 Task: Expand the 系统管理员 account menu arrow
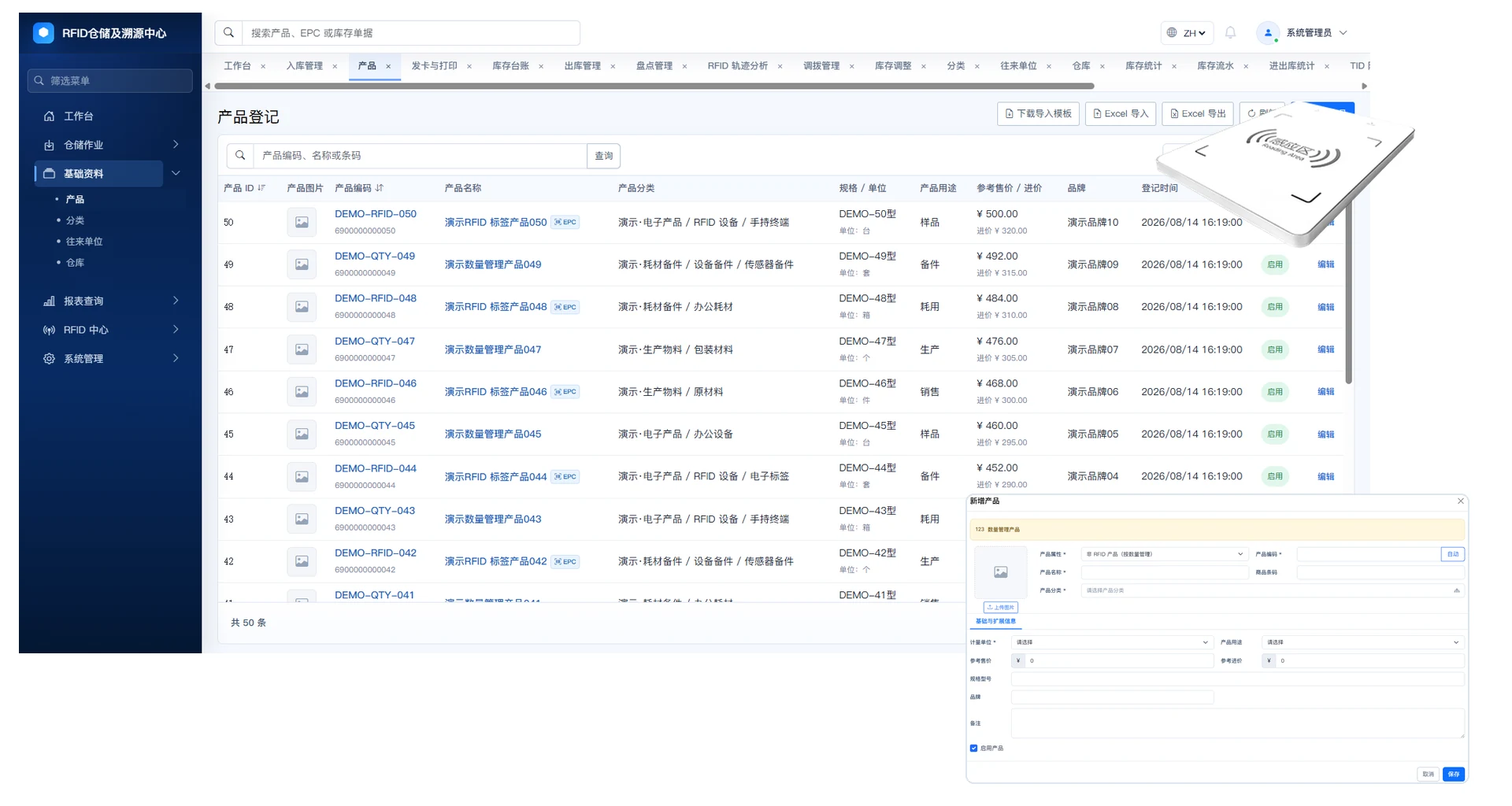point(1343,32)
